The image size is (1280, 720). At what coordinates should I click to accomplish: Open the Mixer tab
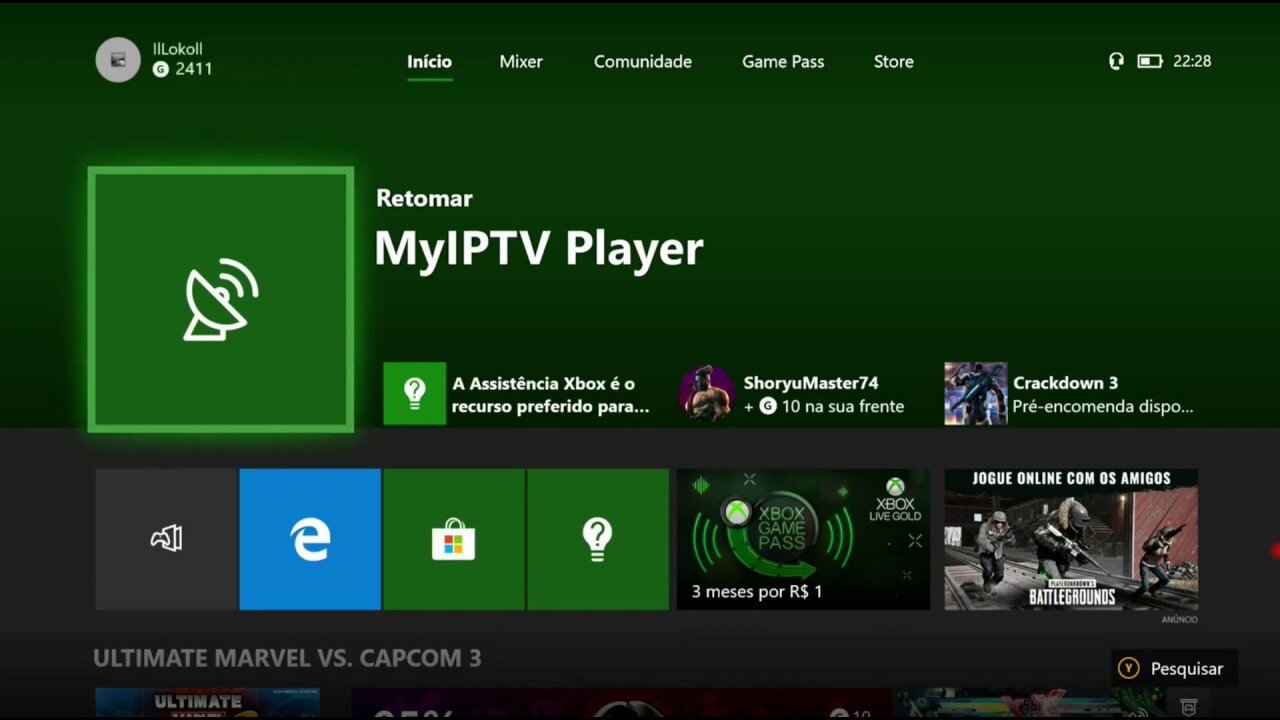point(521,61)
